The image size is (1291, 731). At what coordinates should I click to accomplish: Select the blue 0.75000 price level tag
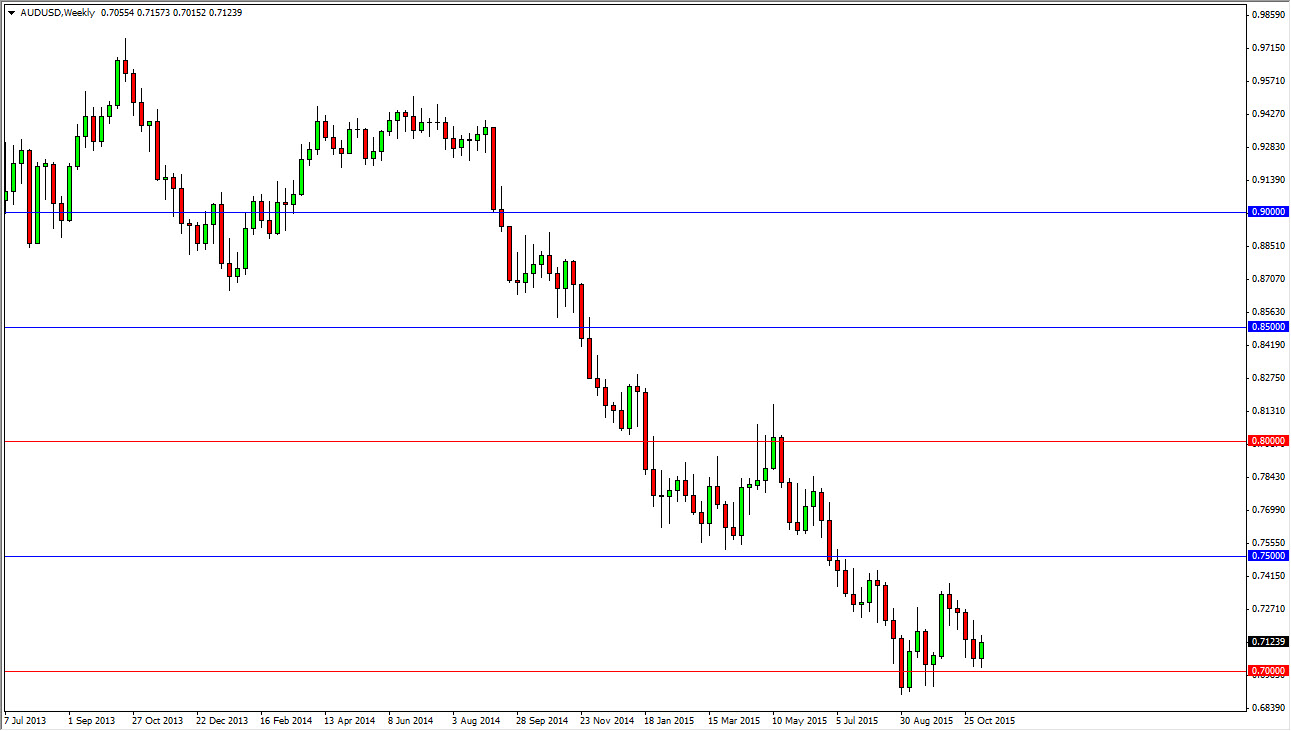(x=1266, y=554)
